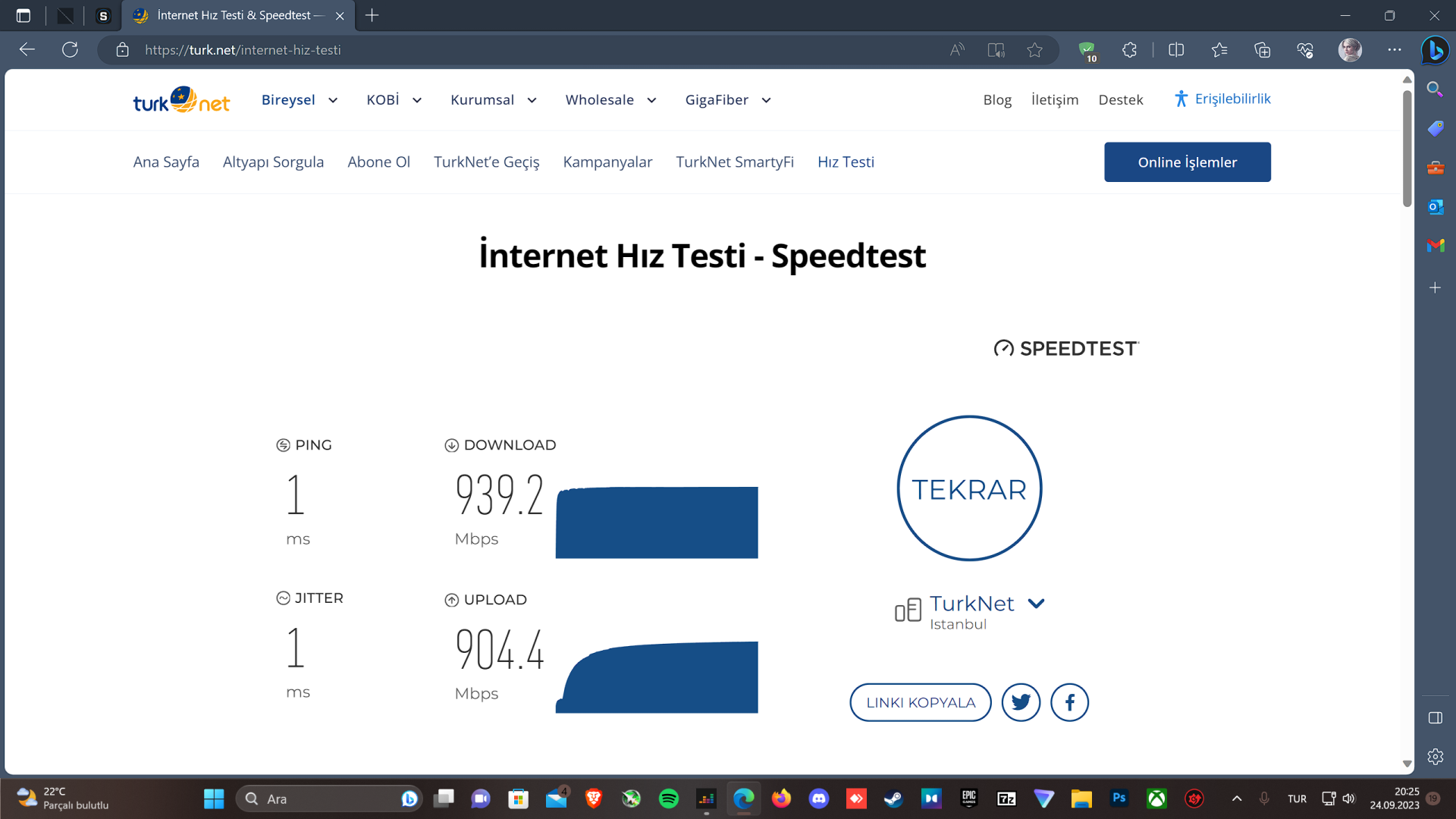Click the Online İşlemler button
The height and width of the screenshot is (819, 1456).
1187,162
